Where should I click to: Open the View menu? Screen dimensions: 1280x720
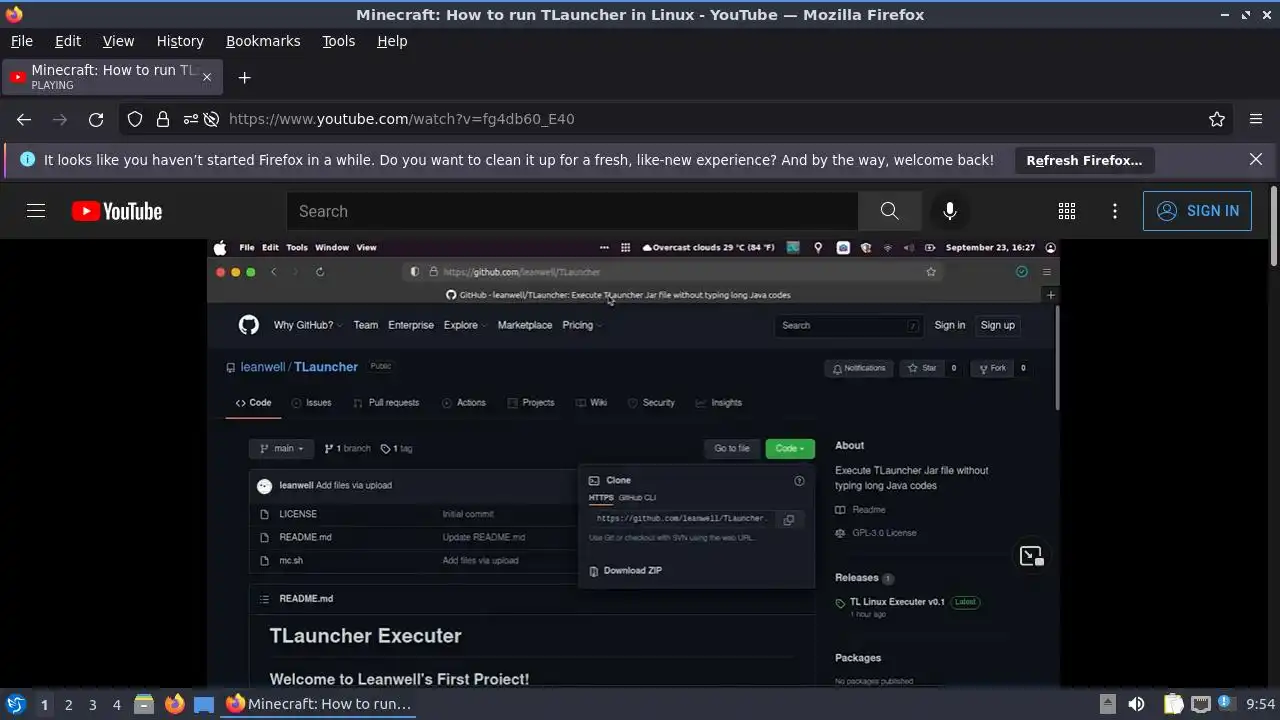coord(118,41)
